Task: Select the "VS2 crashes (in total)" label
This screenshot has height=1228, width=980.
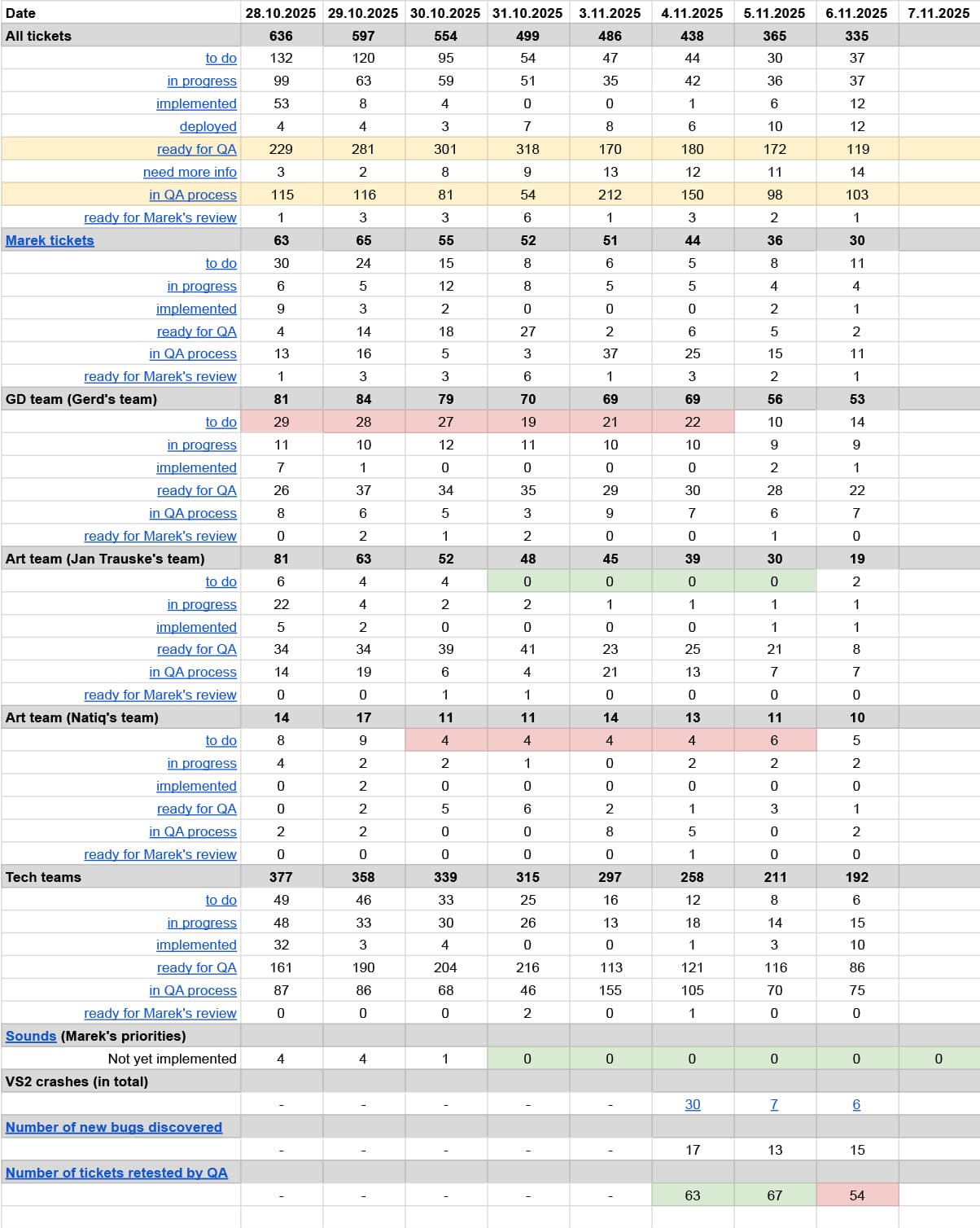Action: pos(121,1081)
